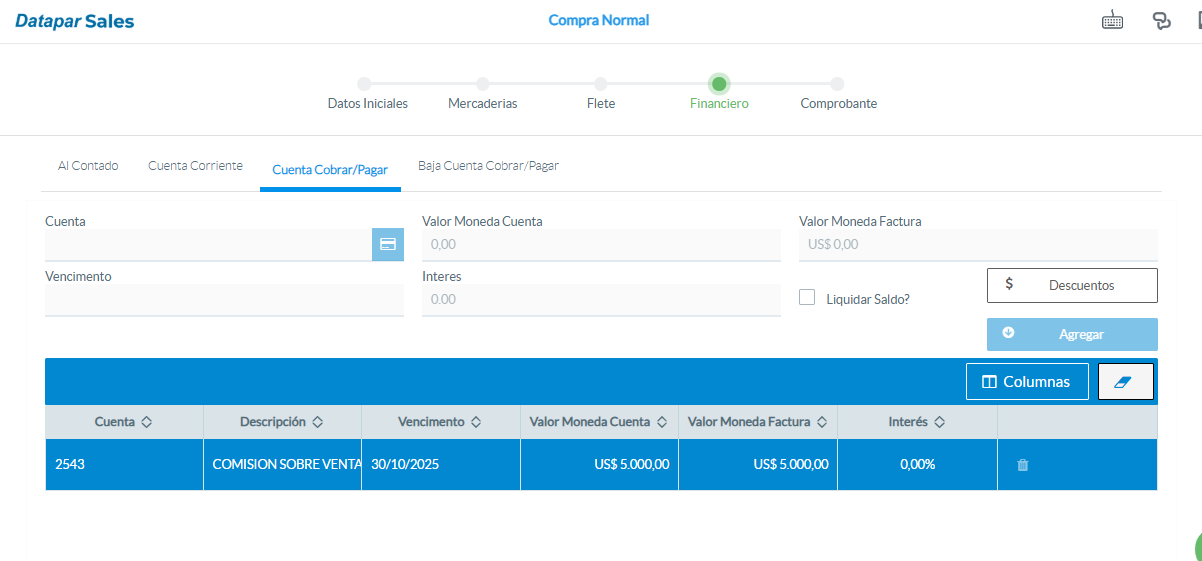The width and height of the screenshot is (1202, 561).
Task: Switch to Cuenta Corriente tab
Action: [x=195, y=166]
